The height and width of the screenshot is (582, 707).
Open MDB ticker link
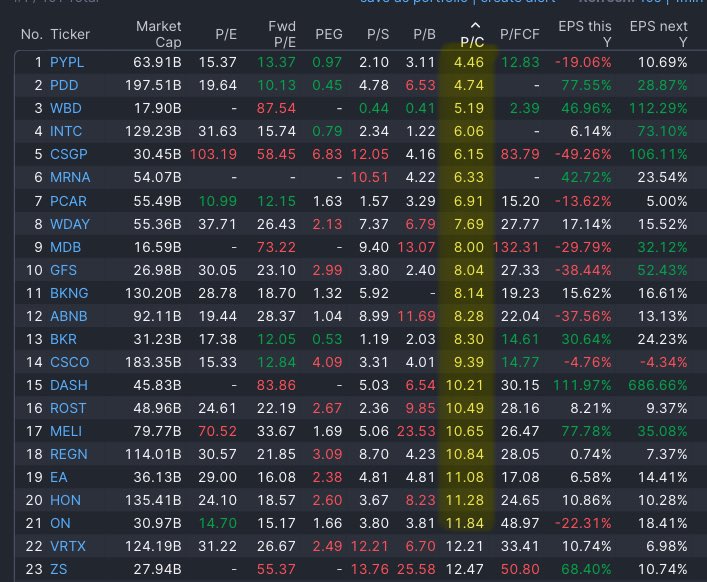pyautogui.click(x=65, y=247)
